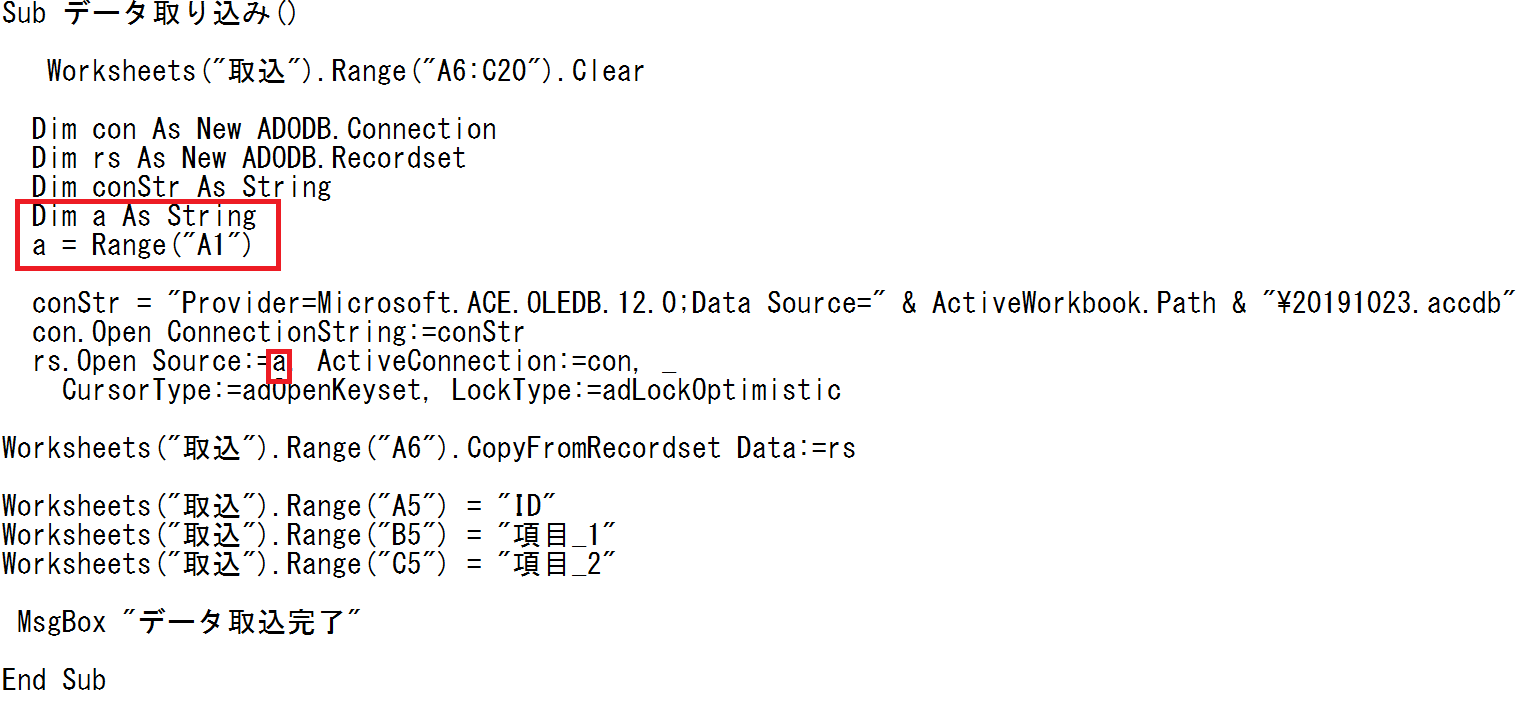Click the highlighted Dim a As String line
Screen dimensions: 1520x702
click(x=144, y=216)
